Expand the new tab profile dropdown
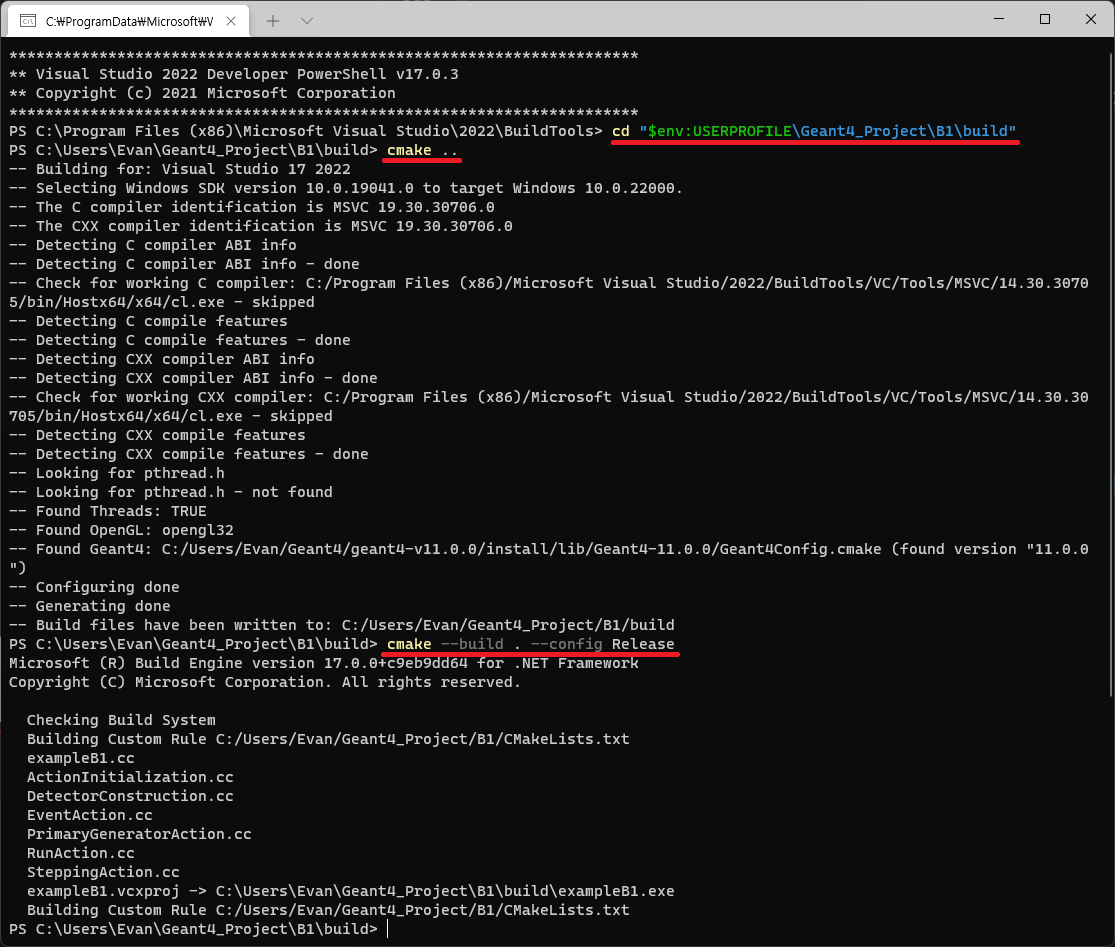The height and width of the screenshot is (947, 1115). pos(306,20)
